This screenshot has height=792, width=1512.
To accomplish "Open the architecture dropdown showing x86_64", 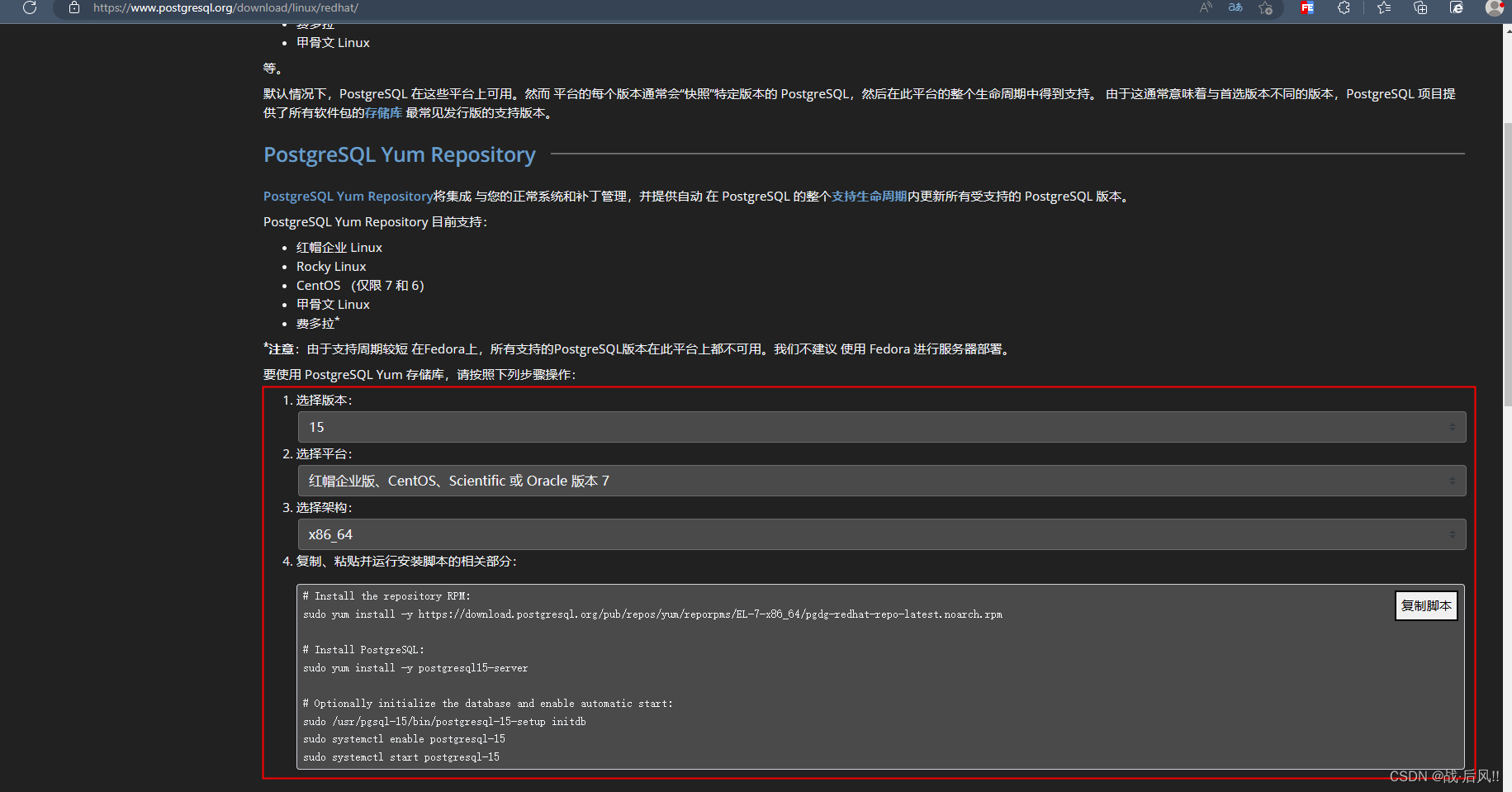I will (881, 534).
